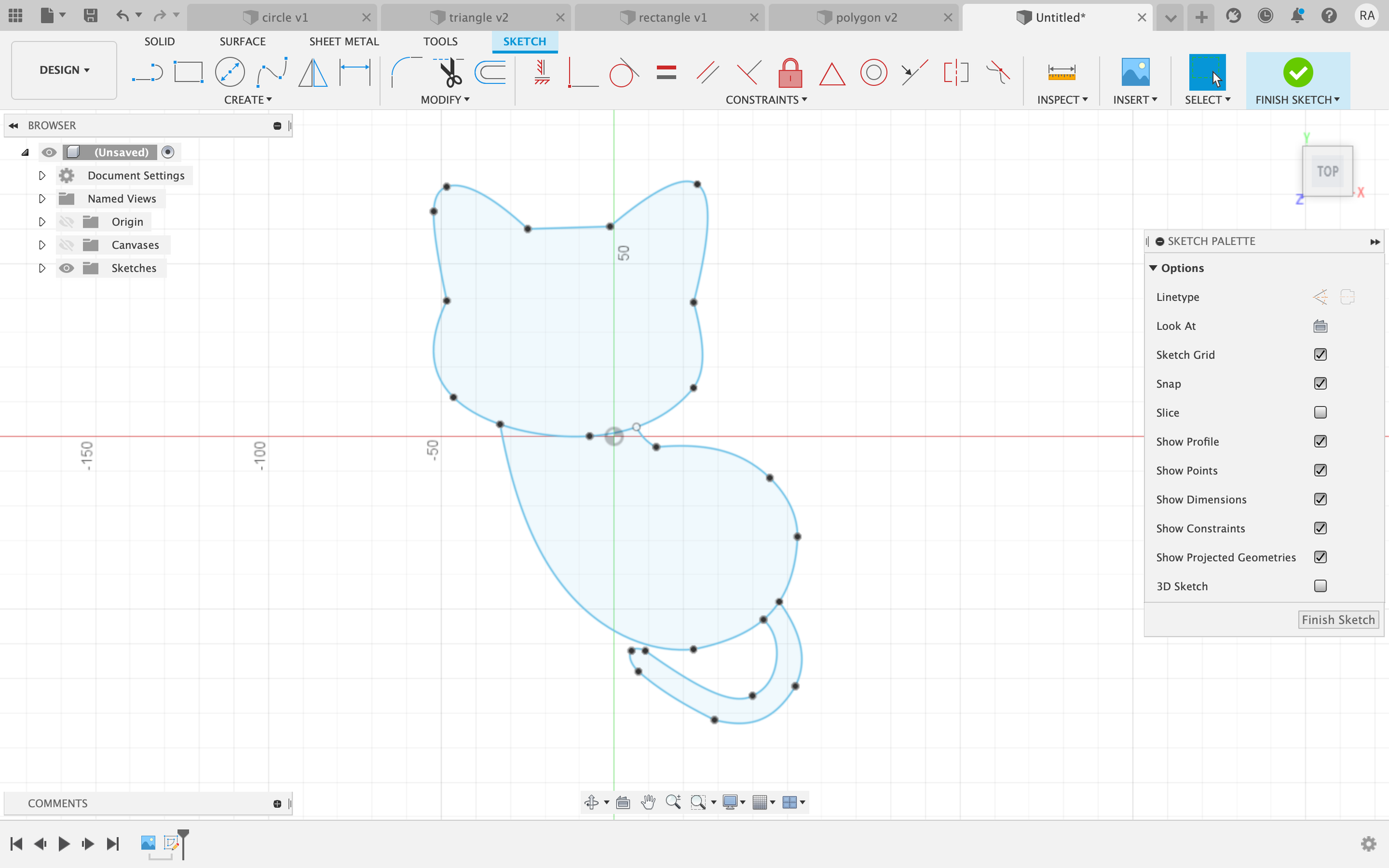
Task: Disable the Show Constraints checkbox
Action: click(1320, 528)
